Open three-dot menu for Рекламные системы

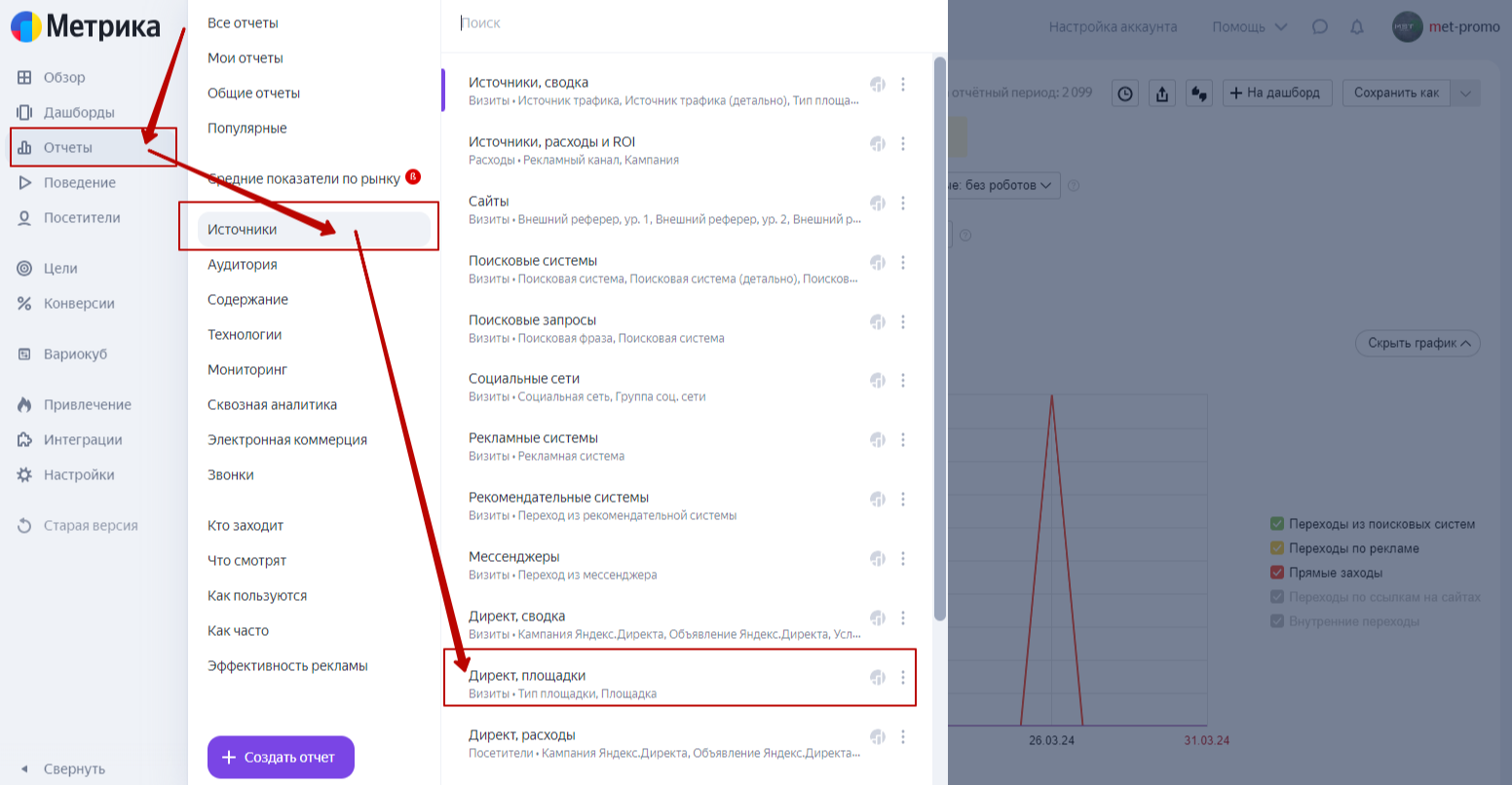(x=903, y=440)
